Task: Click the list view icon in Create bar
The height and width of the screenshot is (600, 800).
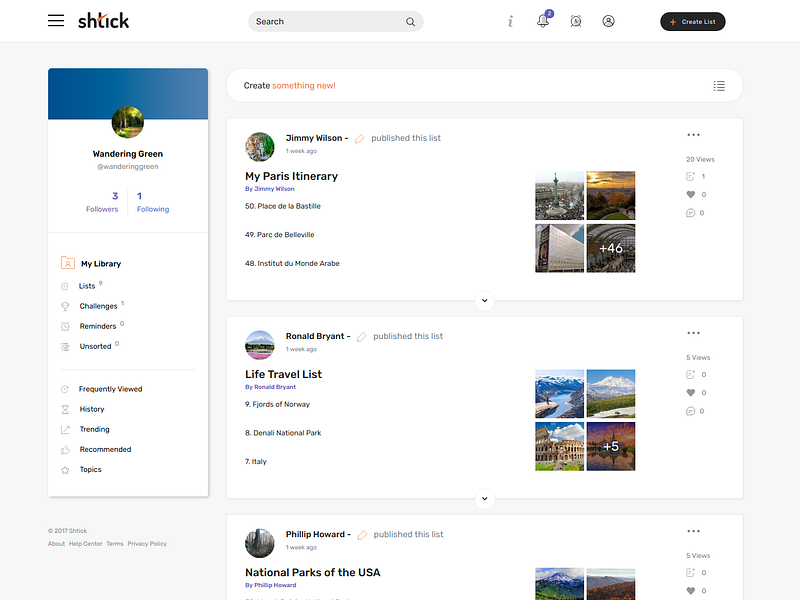Action: (x=719, y=86)
